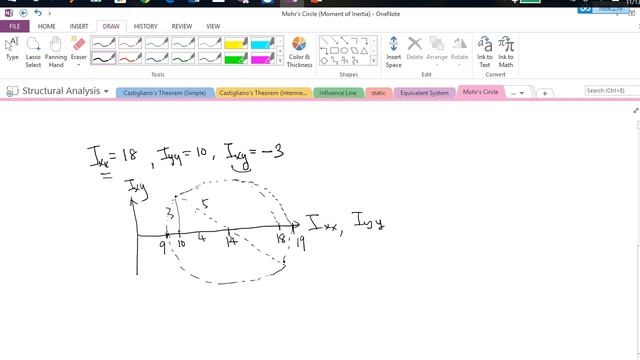The height and width of the screenshot is (360, 640).
Task: Click the Delete button in Edit group
Action: tap(415, 49)
